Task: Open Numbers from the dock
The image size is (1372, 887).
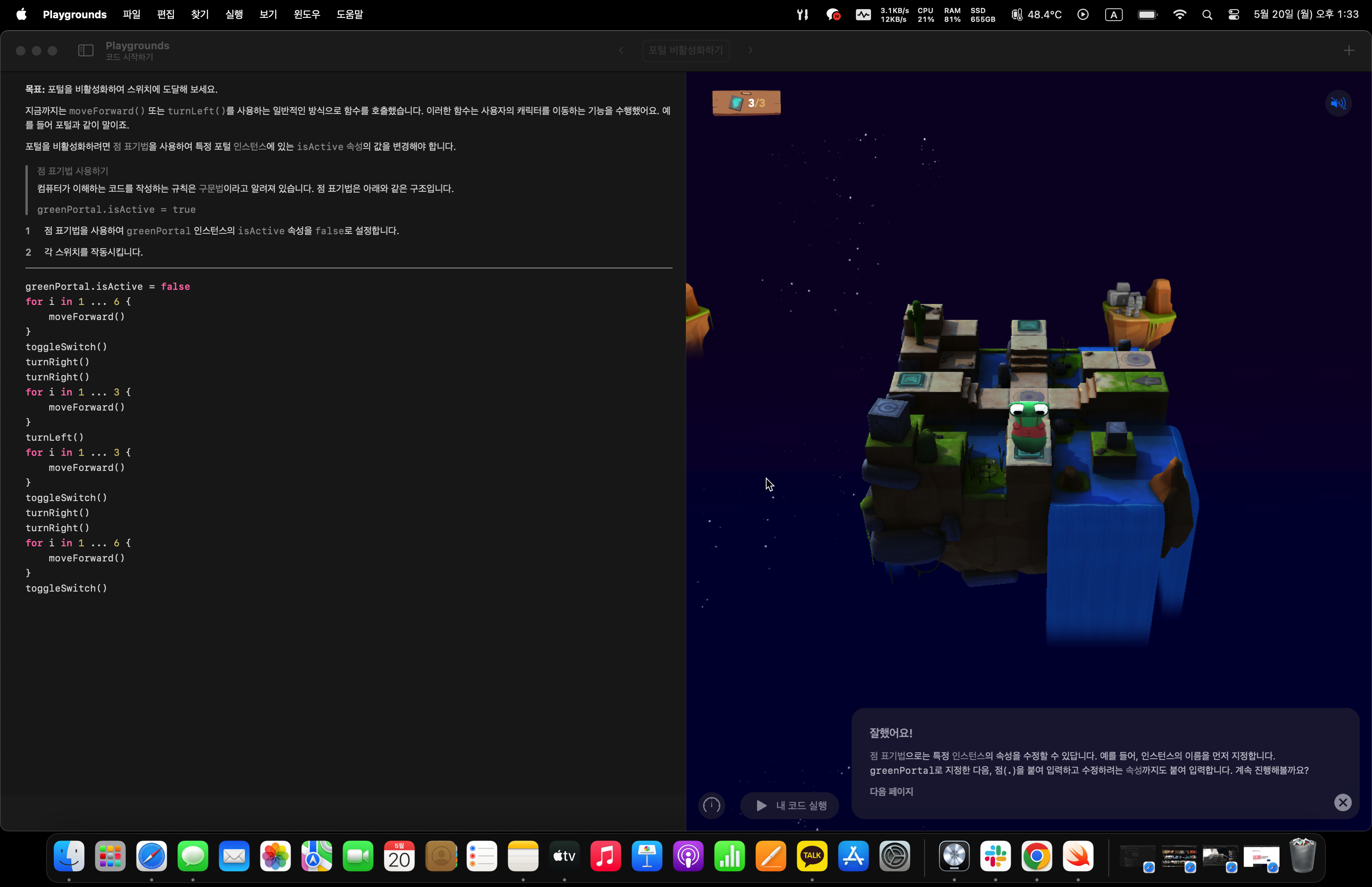Action: 729,856
